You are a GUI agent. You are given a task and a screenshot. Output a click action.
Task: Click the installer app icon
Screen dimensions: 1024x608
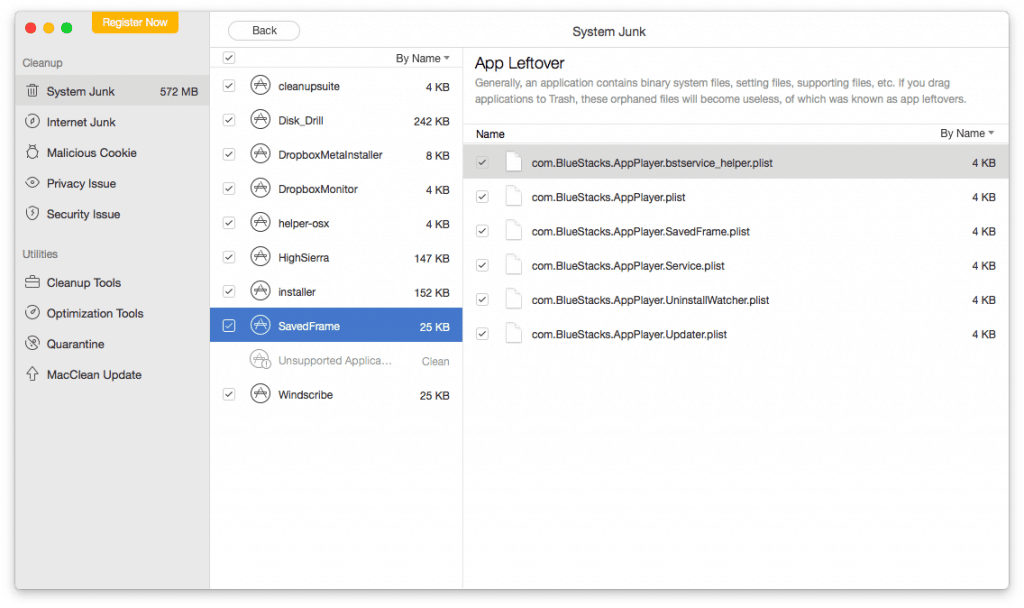(261, 291)
